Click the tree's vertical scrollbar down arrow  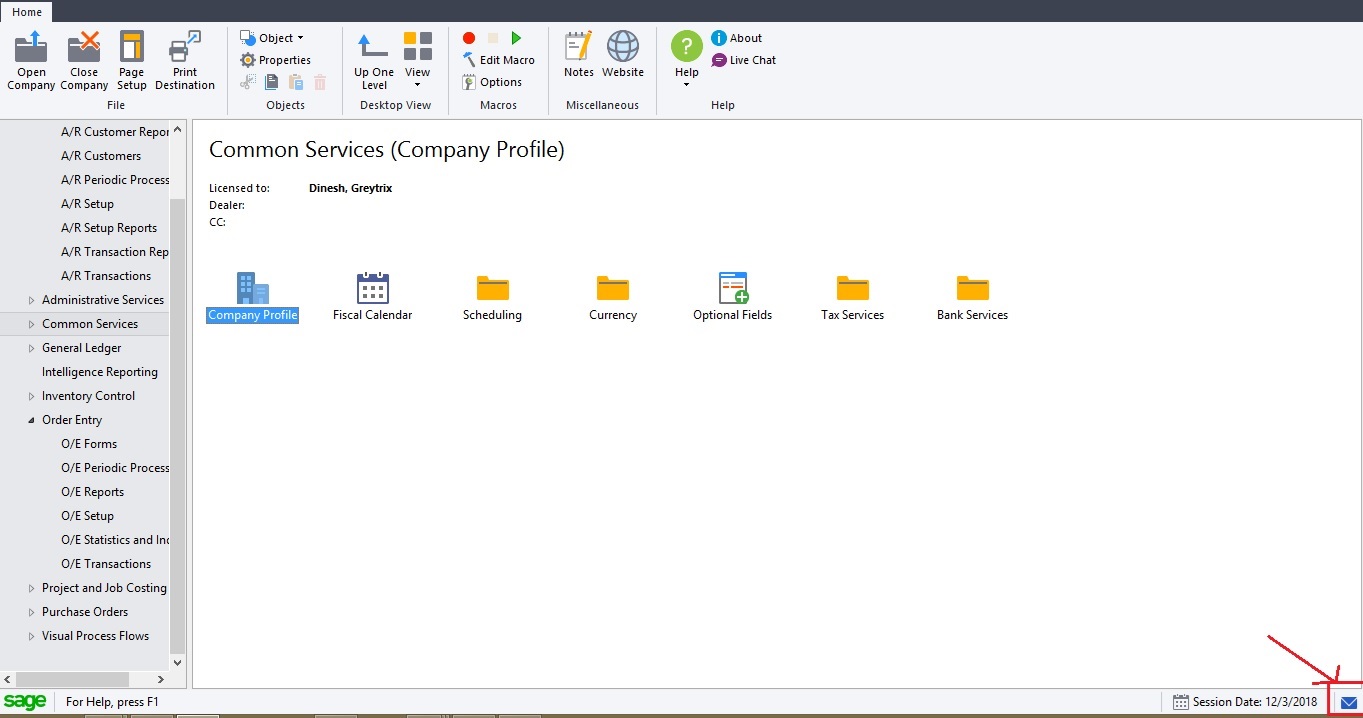pyautogui.click(x=178, y=662)
